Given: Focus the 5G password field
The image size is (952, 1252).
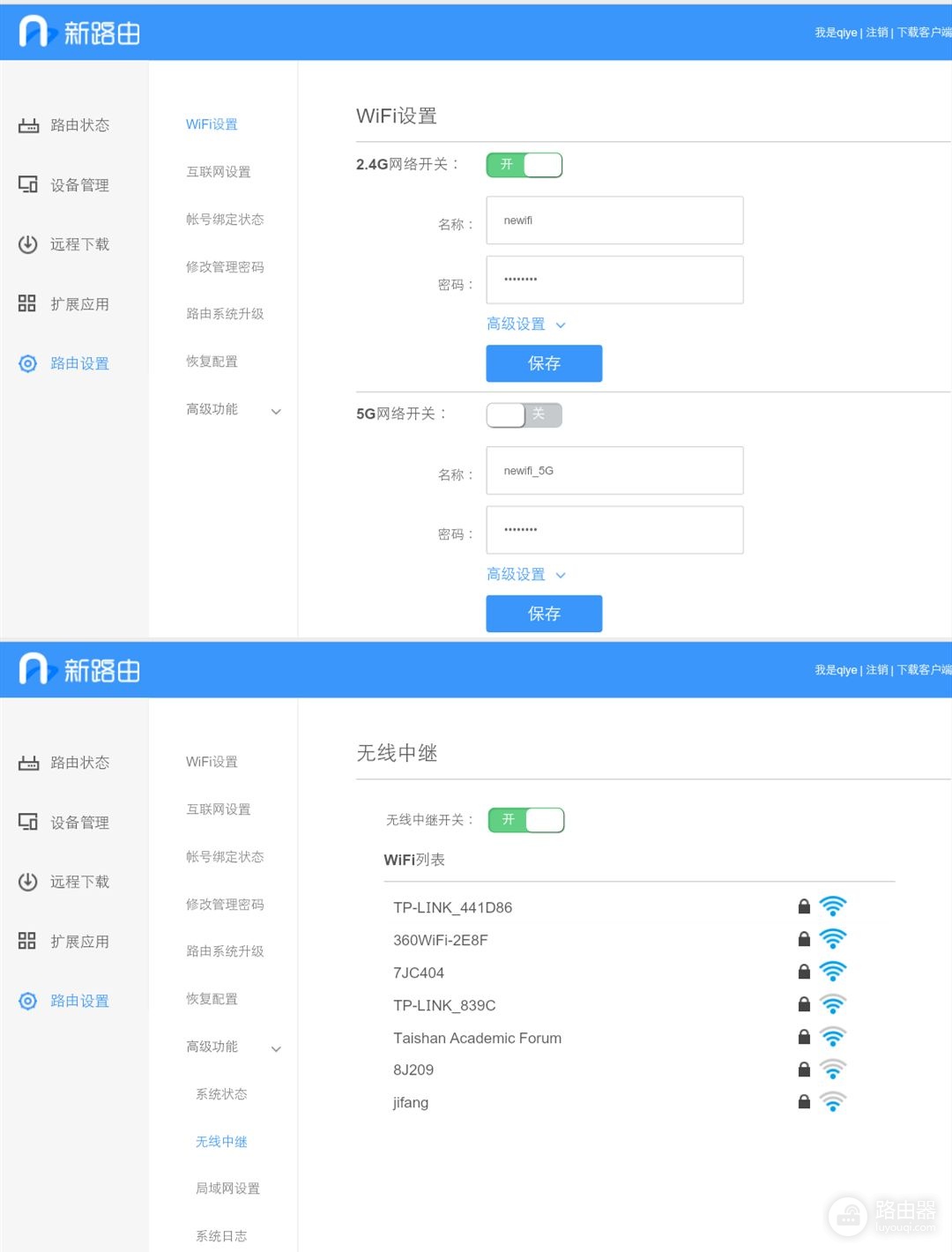Looking at the screenshot, I should click(614, 530).
